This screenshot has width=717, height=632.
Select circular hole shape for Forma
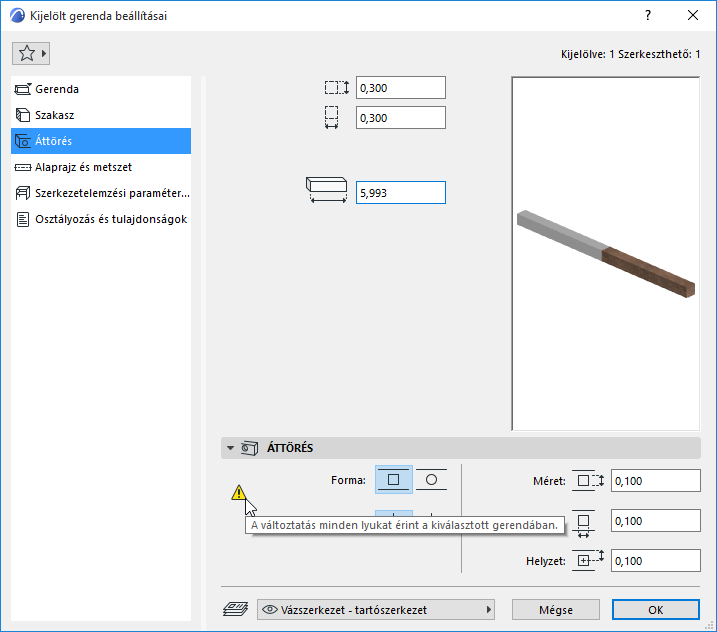click(431, 479)
